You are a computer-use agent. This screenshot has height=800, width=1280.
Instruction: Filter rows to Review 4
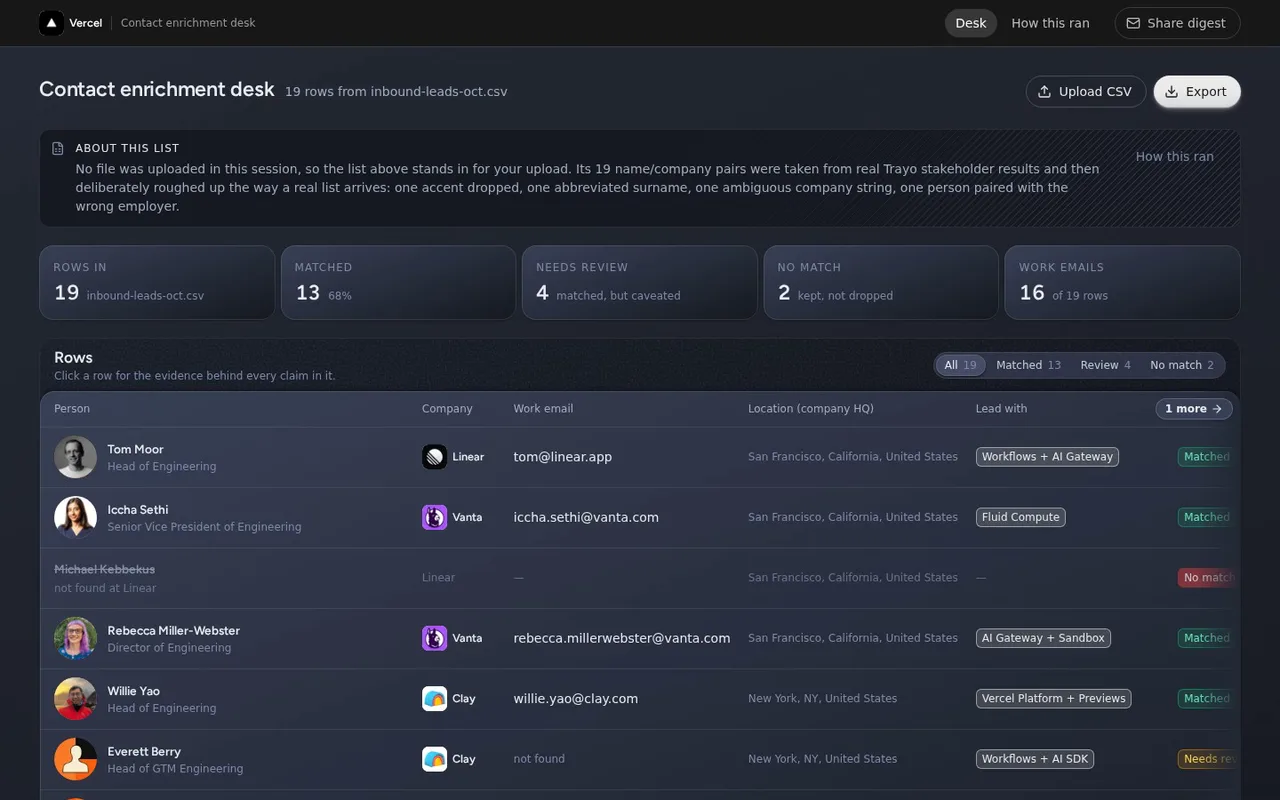(1105, 365)
